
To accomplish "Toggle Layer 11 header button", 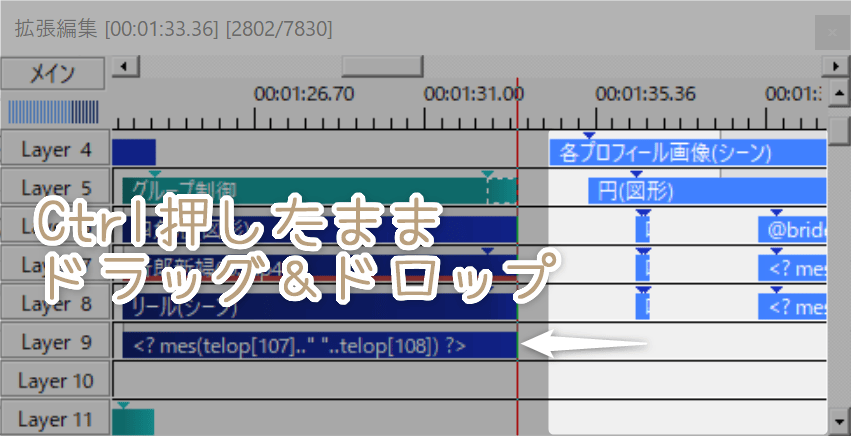I will [55, 419].
